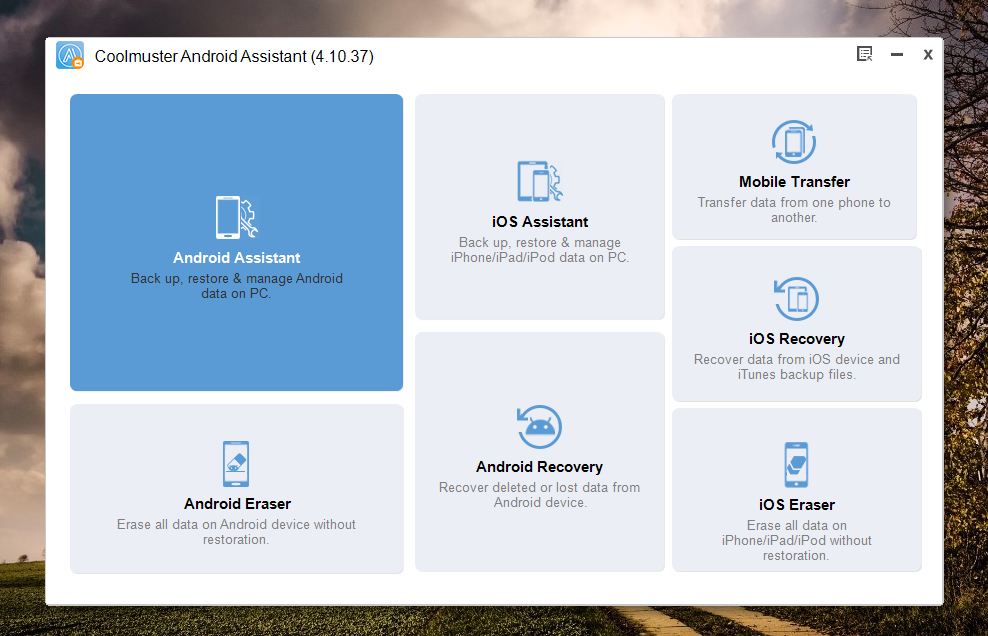Minimize the Coolmuster window
The height and width of the screenshot is (636, 988).
click(897, 55)
